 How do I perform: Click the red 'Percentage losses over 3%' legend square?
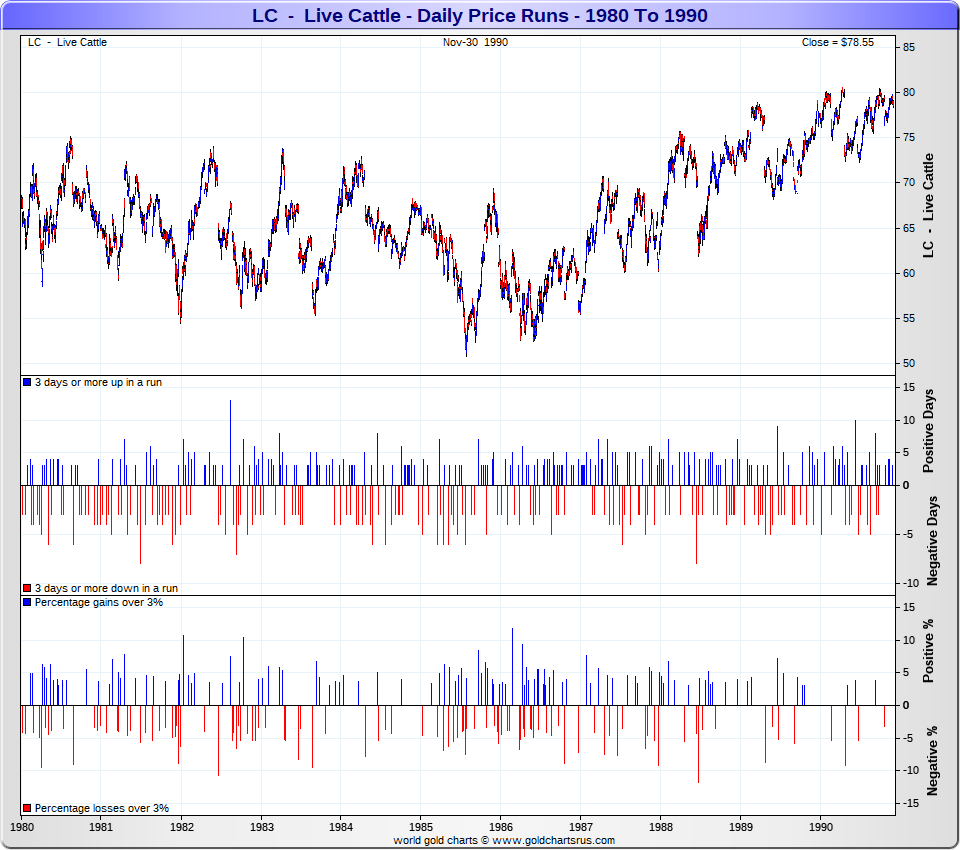pos(27,808)
